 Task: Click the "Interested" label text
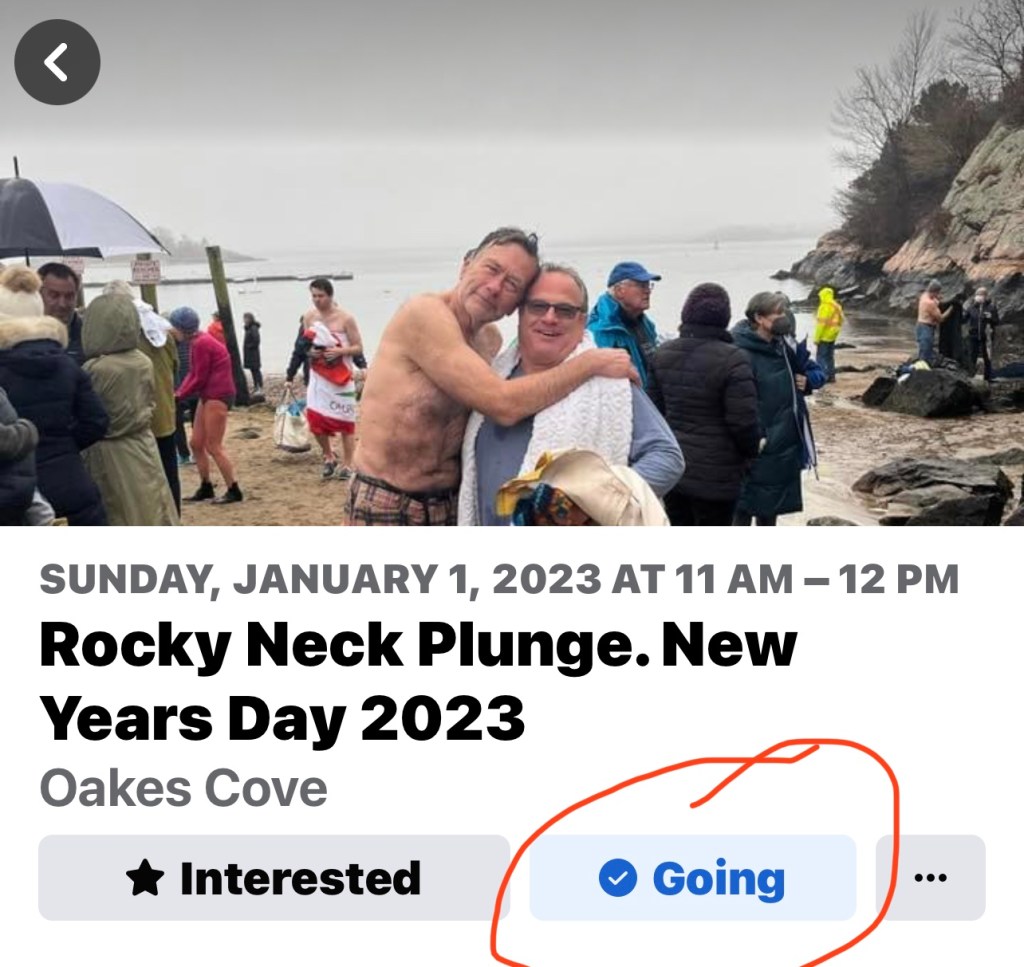[x=300, y=879]
